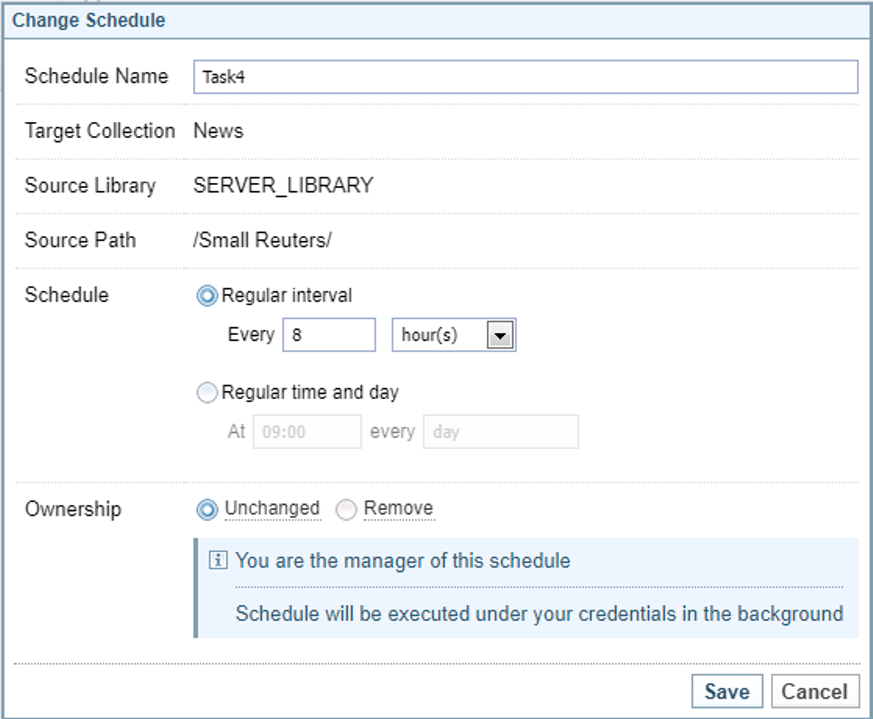Select the Remove ownership radio button
873x719 pixels.
tap(346, 509)
